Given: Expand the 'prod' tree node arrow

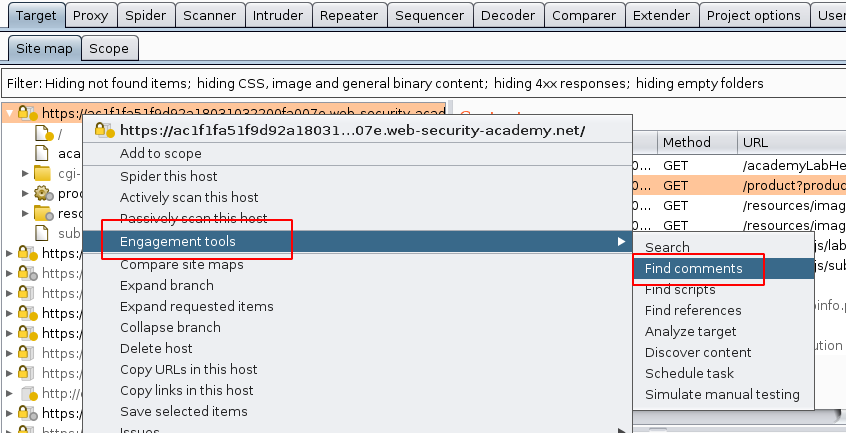Looking at the screenshot, I should coord(26,193).
